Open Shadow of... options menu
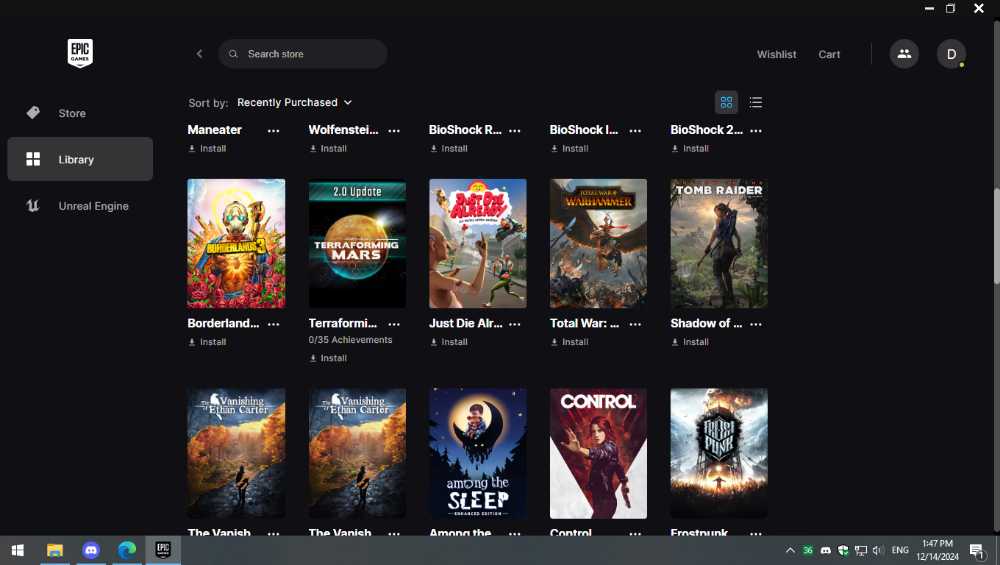The height and width of the screenshot is (565, 1000). 756,324
